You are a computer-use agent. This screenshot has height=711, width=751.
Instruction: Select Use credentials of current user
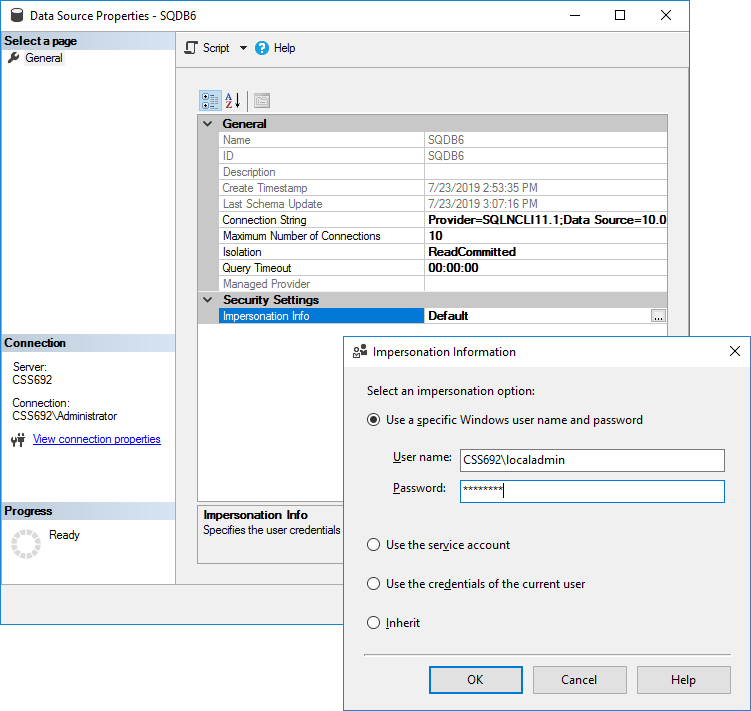point(374,584)
